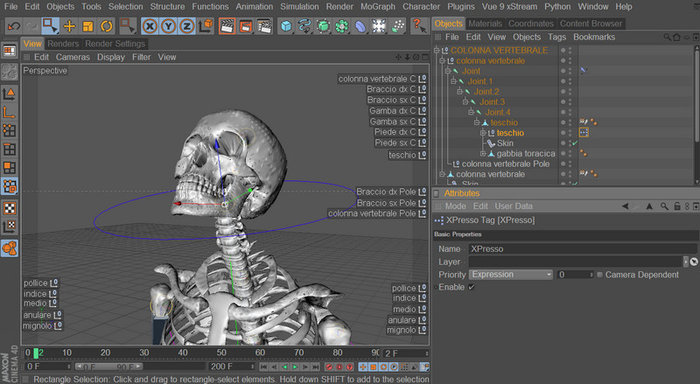Click the Undo arrow icon
The width and height of the screenshot is (700, 384).
14,26
